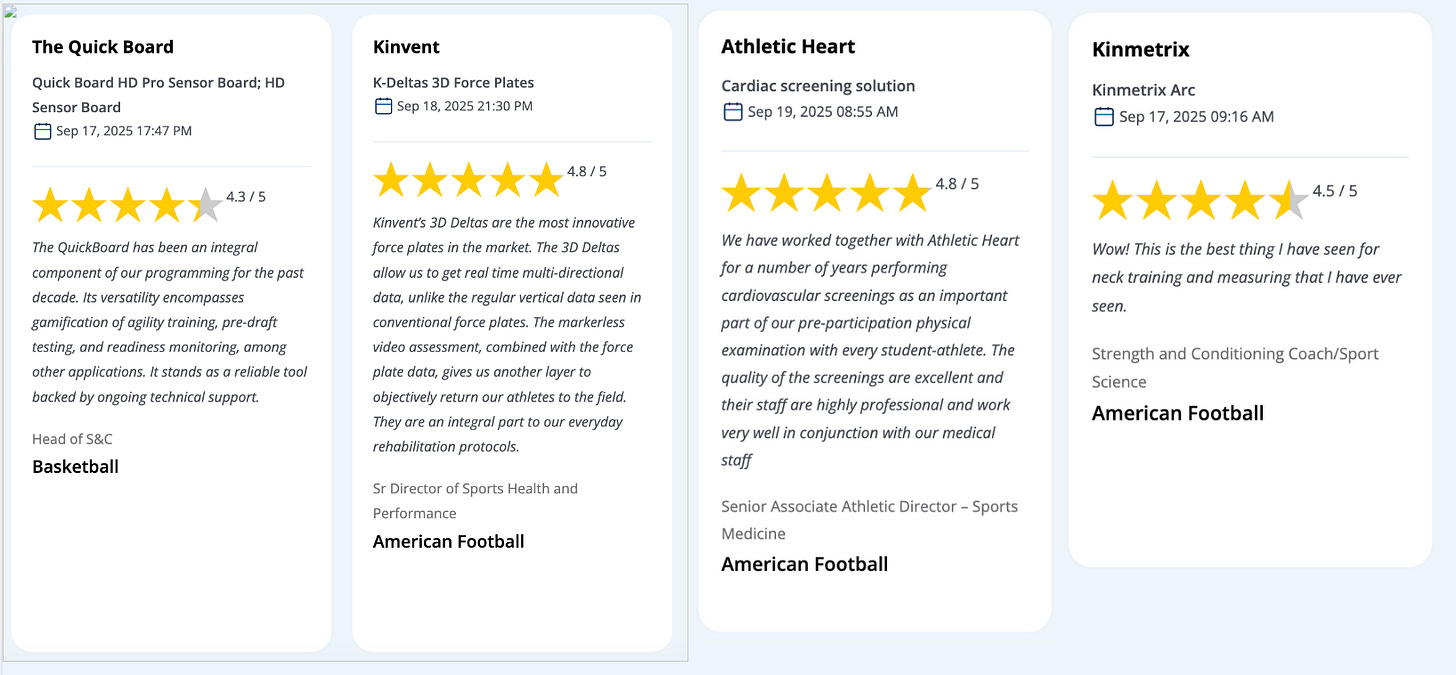Screen dimensions: 1456x675
Task: Click calendar icon on Athletic Heart card
Action: (x=733, y=111)
